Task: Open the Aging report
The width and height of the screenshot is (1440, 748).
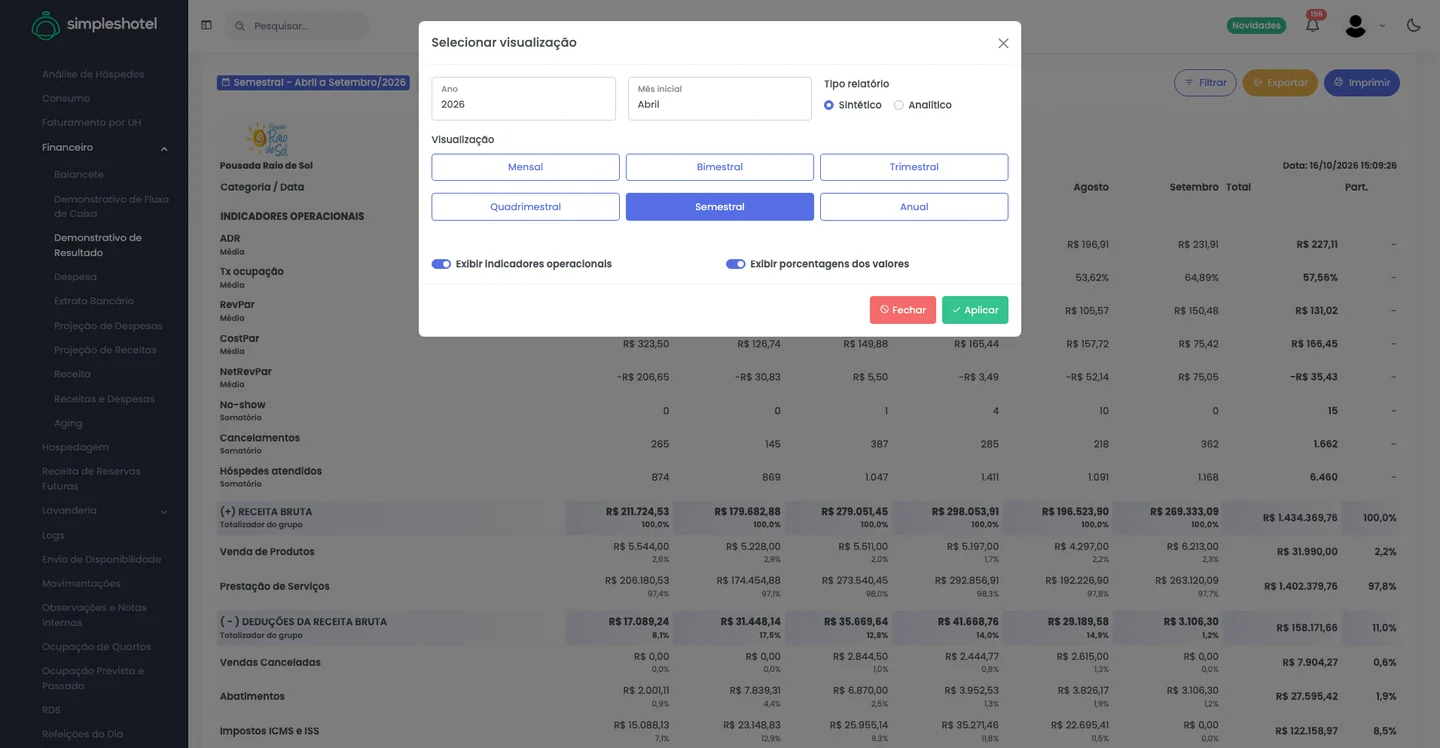Action: [x=68, y=423]
